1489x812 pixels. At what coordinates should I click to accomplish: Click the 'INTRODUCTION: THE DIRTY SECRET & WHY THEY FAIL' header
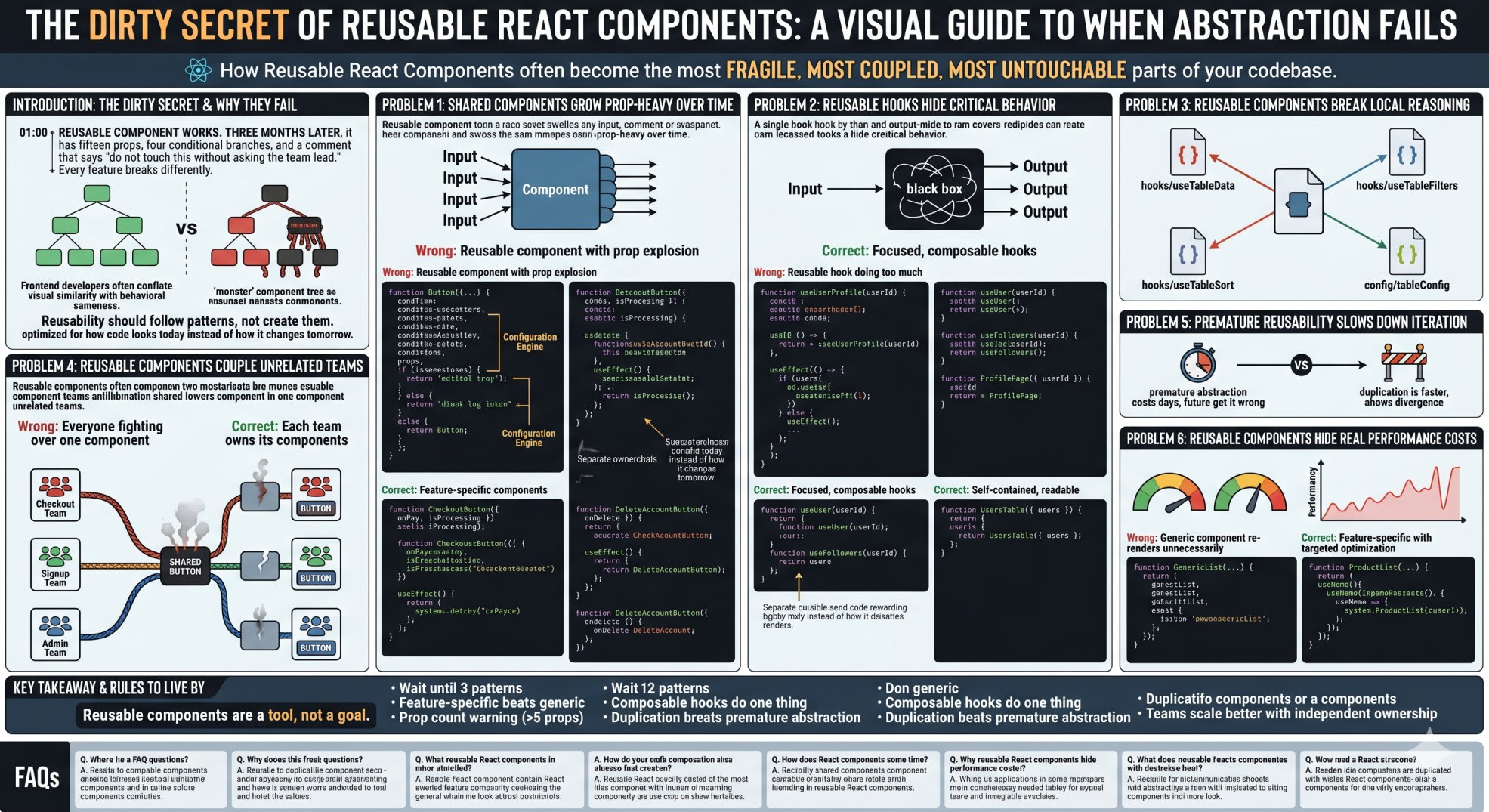tap(155, 105)
